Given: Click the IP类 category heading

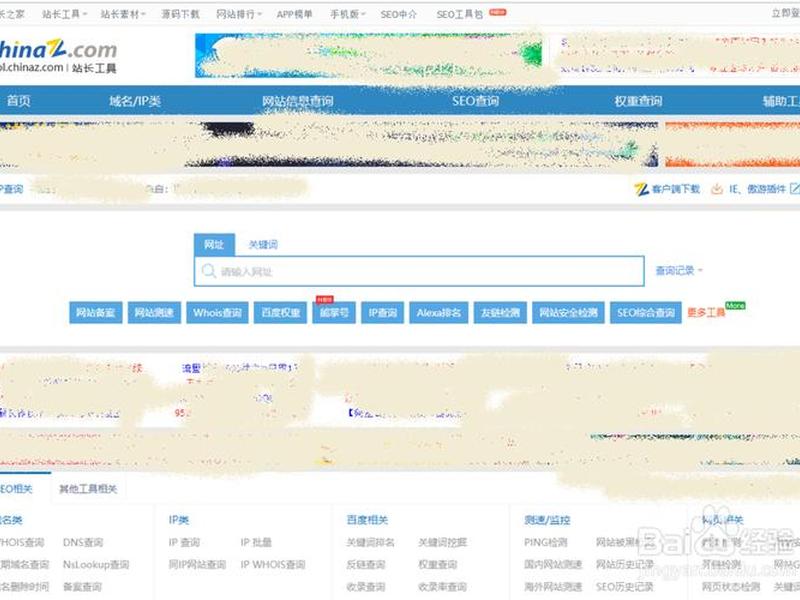Looking at the screenshot, I should (x=179, y=520).
